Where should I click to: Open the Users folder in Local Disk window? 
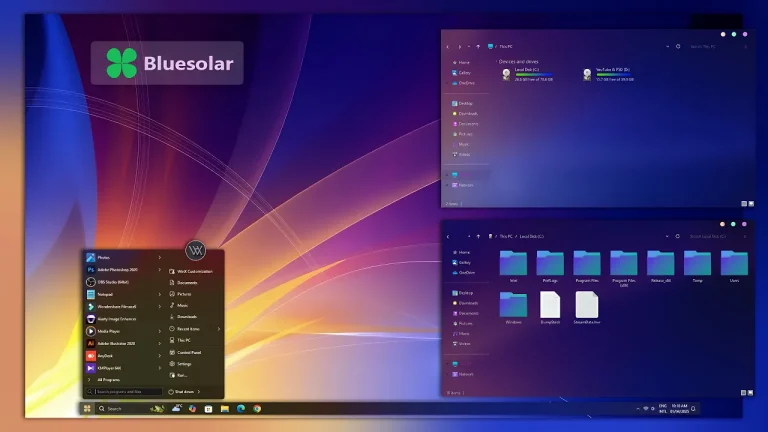[x=734, y=266]
